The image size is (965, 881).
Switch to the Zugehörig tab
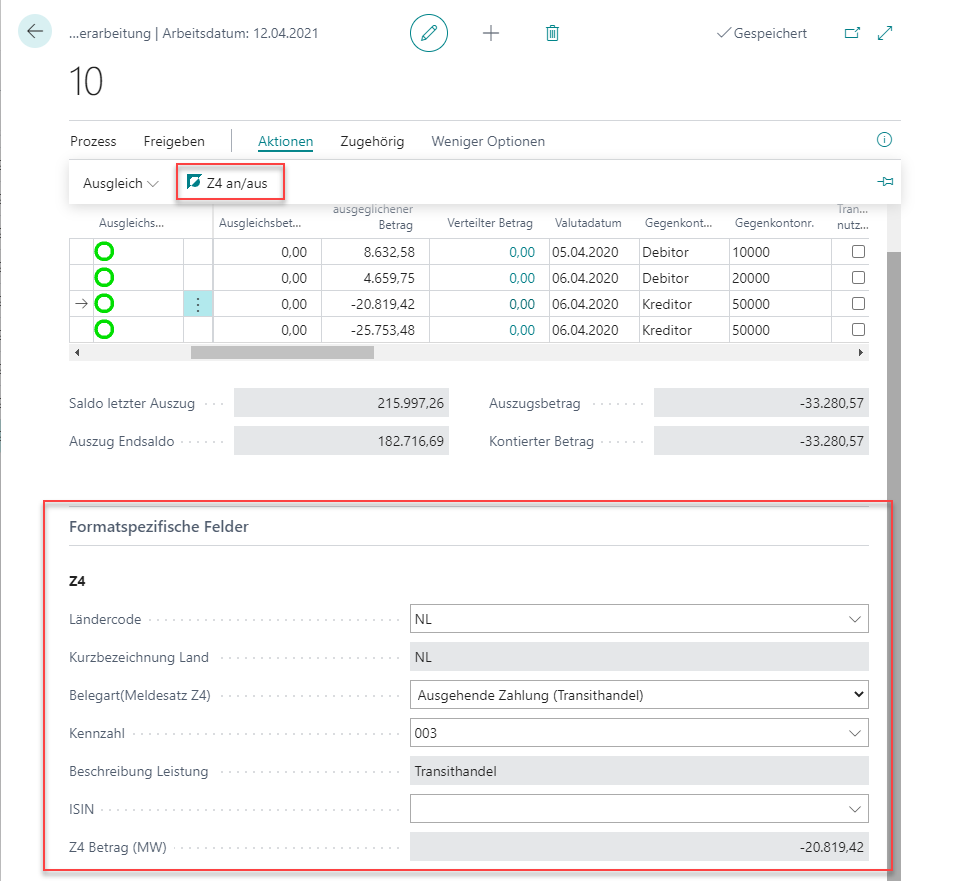[372, 141]
